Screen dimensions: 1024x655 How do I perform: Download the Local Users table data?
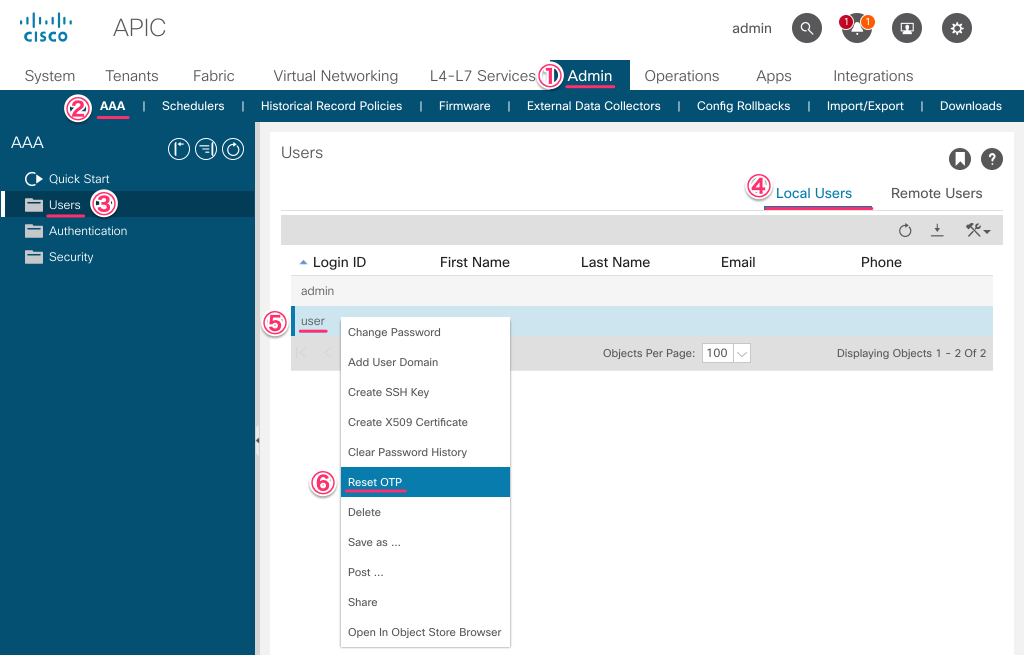point(937,231)
